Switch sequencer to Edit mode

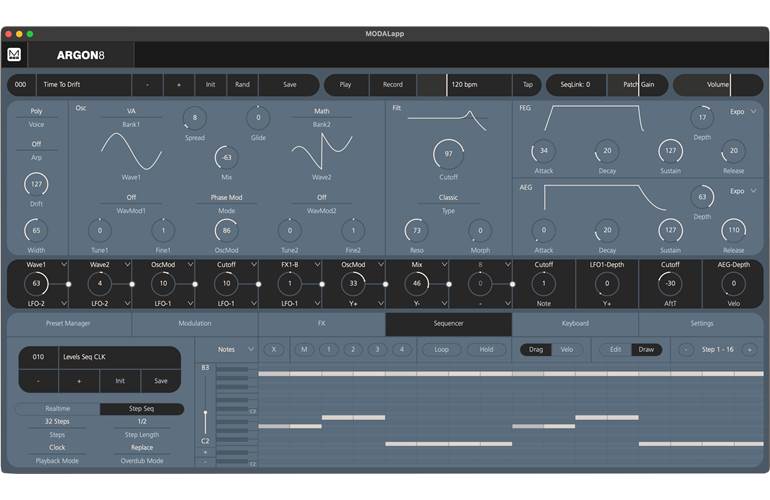615,349
